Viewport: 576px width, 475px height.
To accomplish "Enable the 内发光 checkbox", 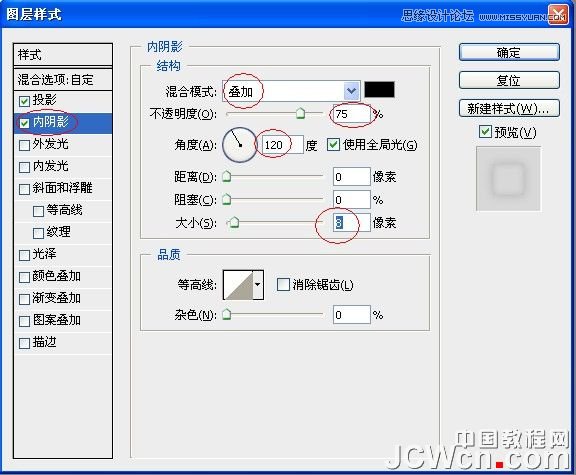I will 24,167.
